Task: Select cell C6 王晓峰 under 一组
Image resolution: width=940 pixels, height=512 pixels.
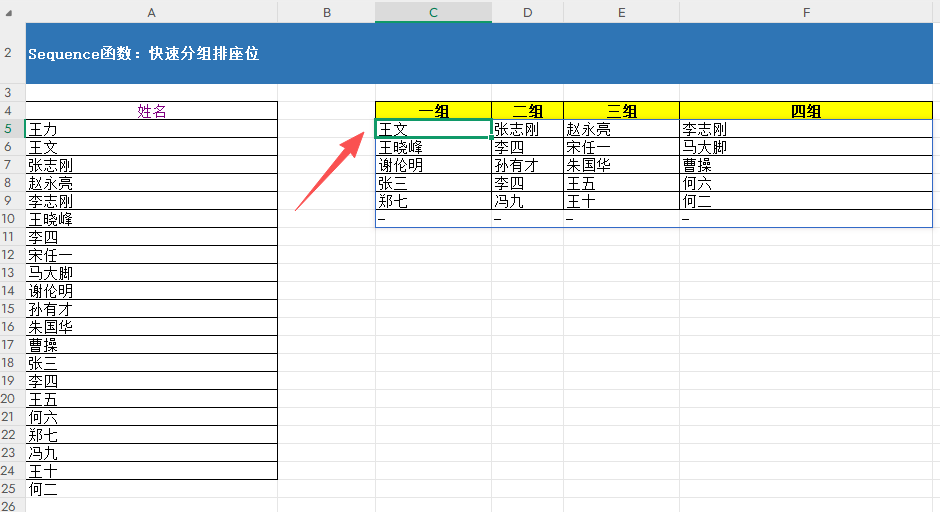Action: (x=433, y=147)
